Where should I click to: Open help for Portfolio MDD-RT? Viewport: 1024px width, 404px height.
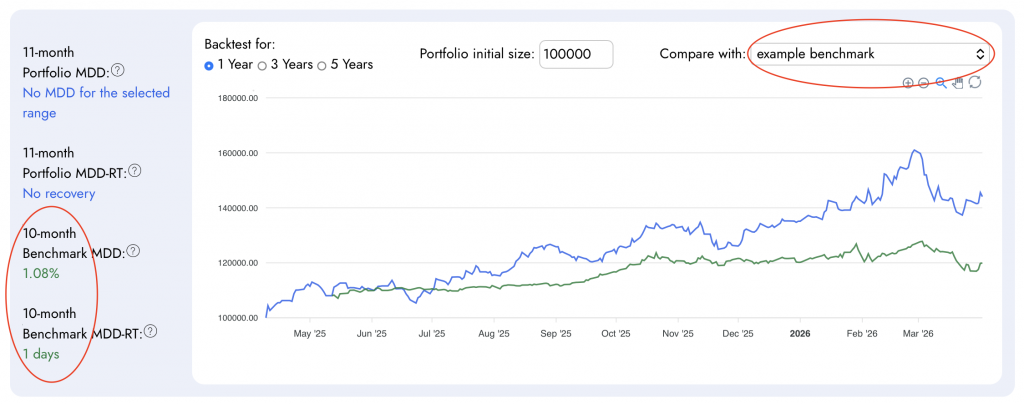pyautogui.click(x=135, y=171)
